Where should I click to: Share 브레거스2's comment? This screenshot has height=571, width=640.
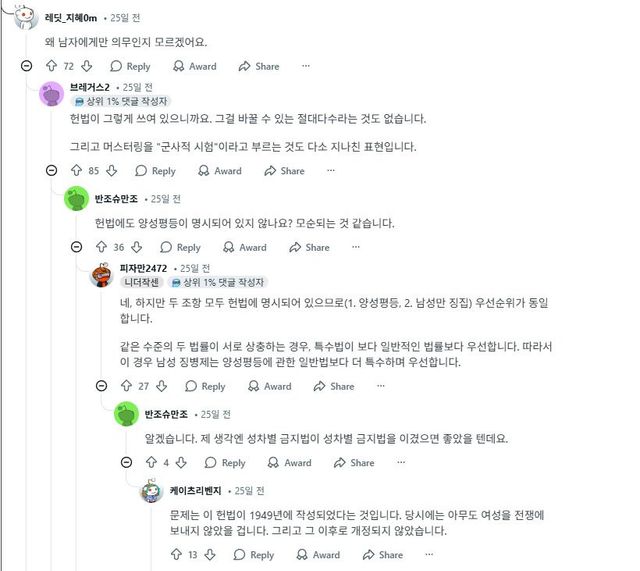click(x=284, y=171)
